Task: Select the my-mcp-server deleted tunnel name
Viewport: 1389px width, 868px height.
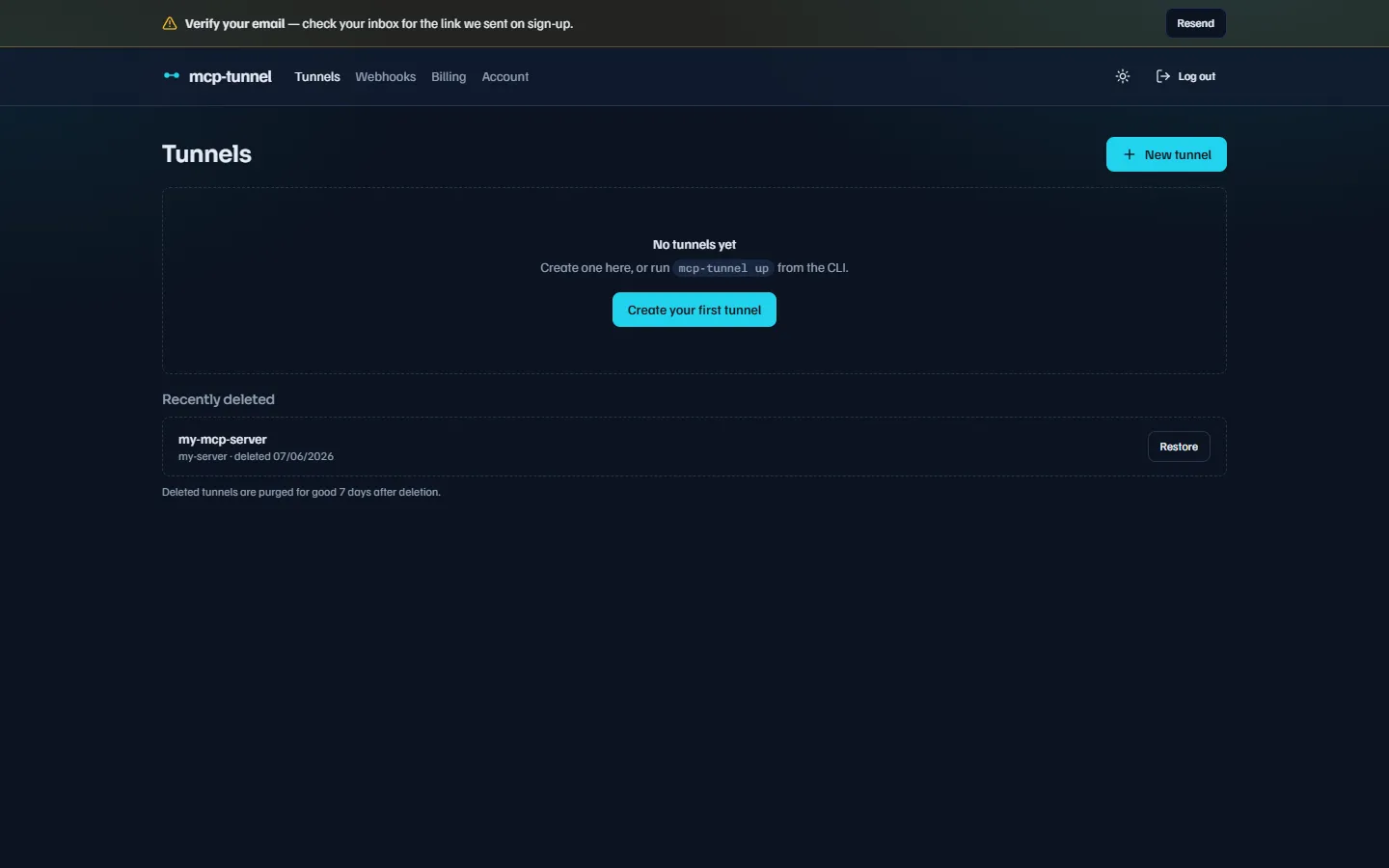Action: 223,439
